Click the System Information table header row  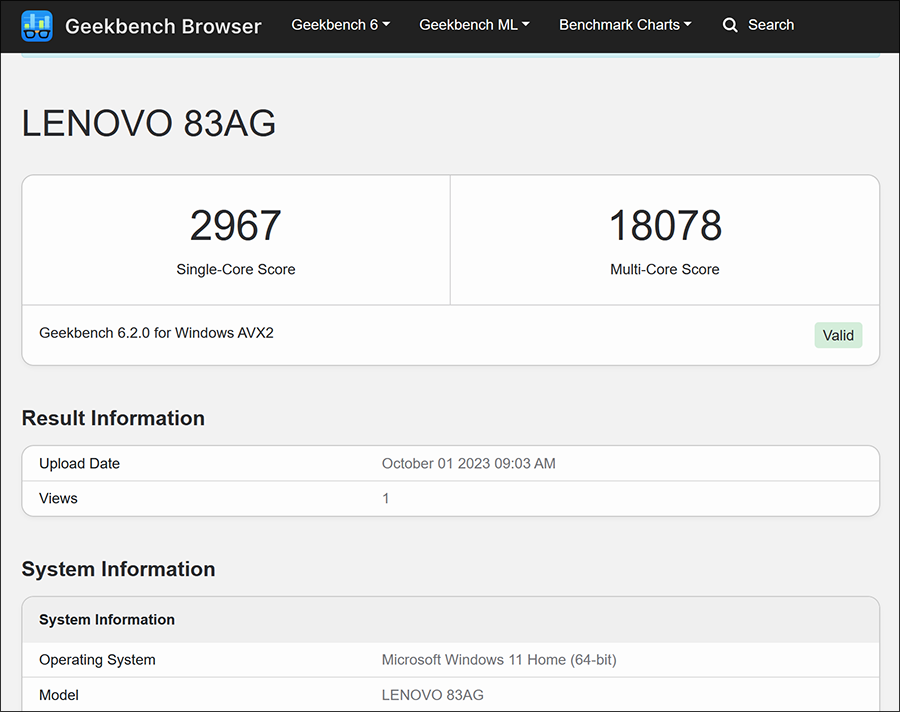(451, 620)
